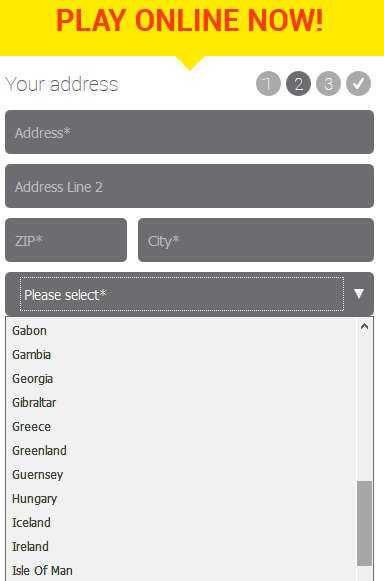The width and height of the screenshot is (384, 581).
Task: Click step 1 circle indicator
Action: coord(268,83)
